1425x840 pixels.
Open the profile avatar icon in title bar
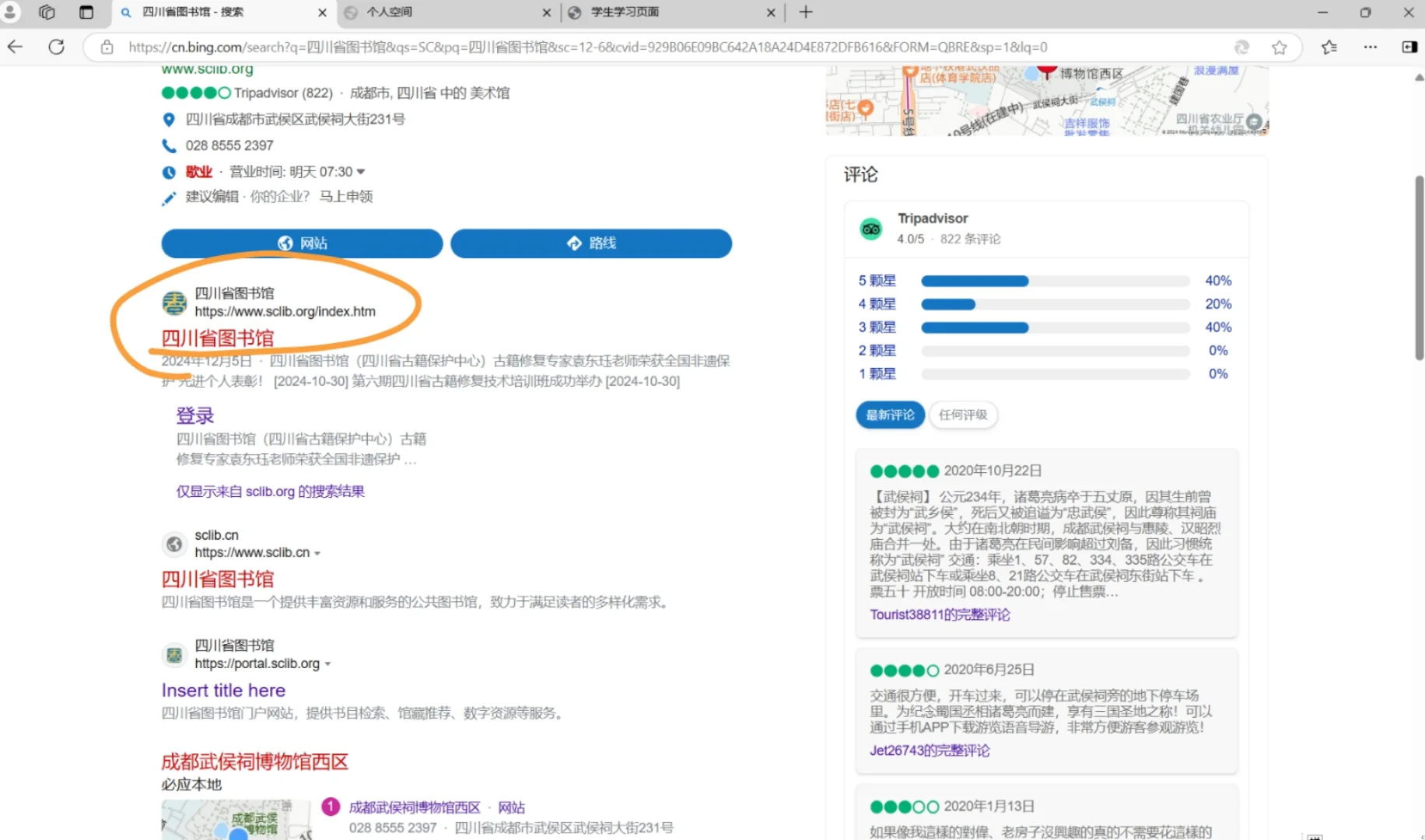coord(11,12)
